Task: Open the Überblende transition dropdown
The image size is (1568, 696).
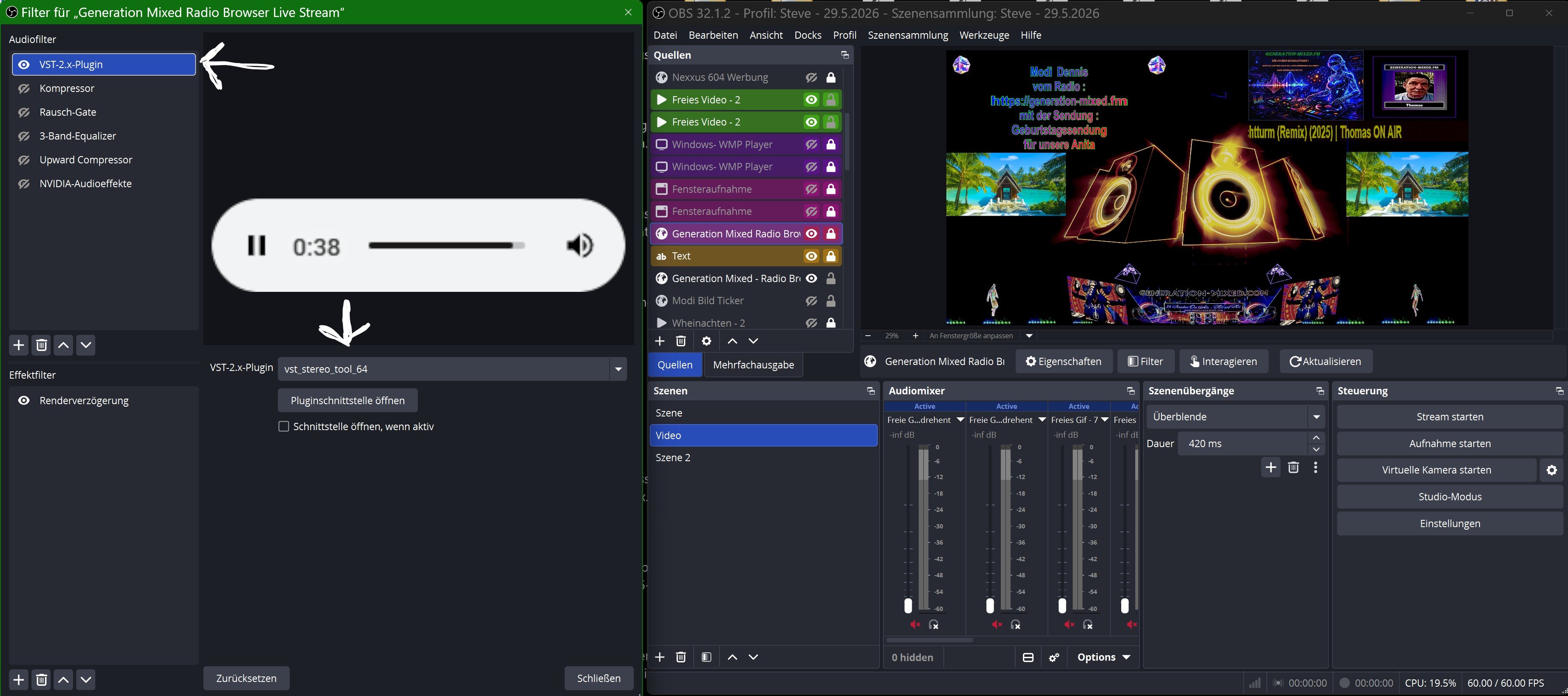Action: (x=1235, y=417)
